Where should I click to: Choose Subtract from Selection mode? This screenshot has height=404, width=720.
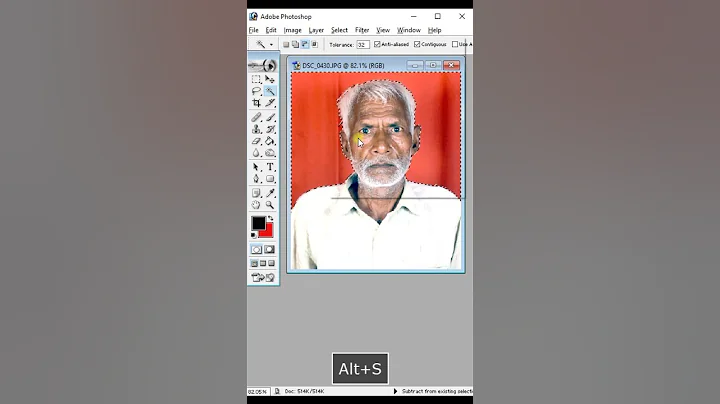point(305,45)
